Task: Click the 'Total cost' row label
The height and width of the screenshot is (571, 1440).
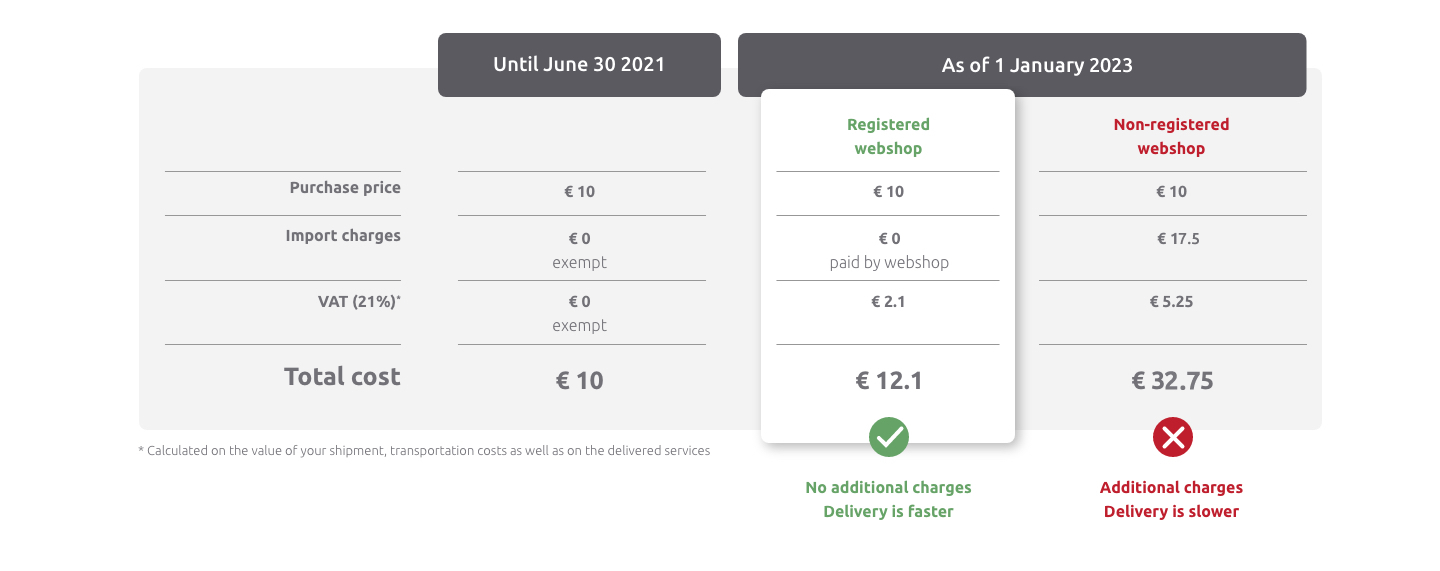Action: [x=342, y=377]
